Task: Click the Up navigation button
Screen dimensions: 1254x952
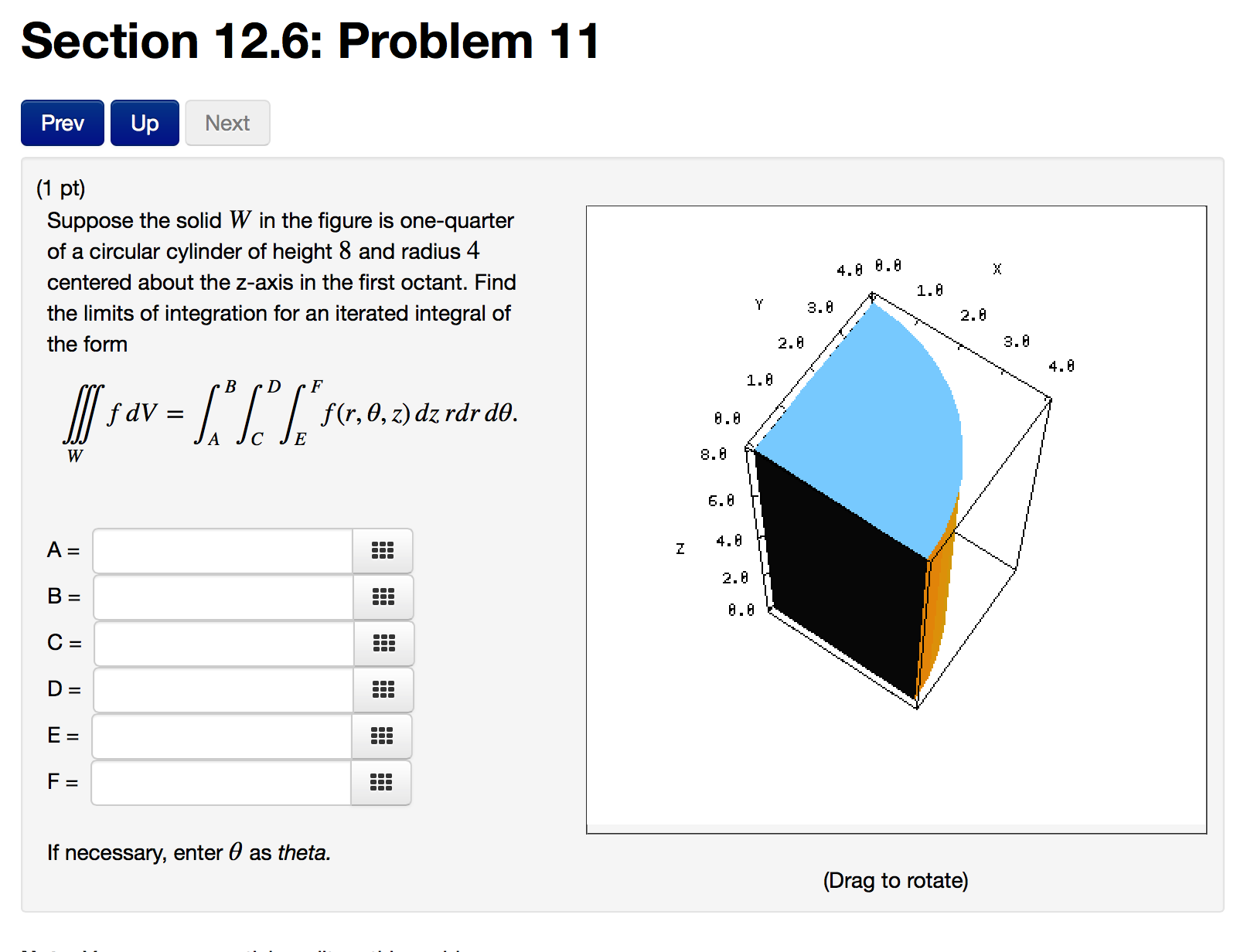Action: tap(144, 122)
